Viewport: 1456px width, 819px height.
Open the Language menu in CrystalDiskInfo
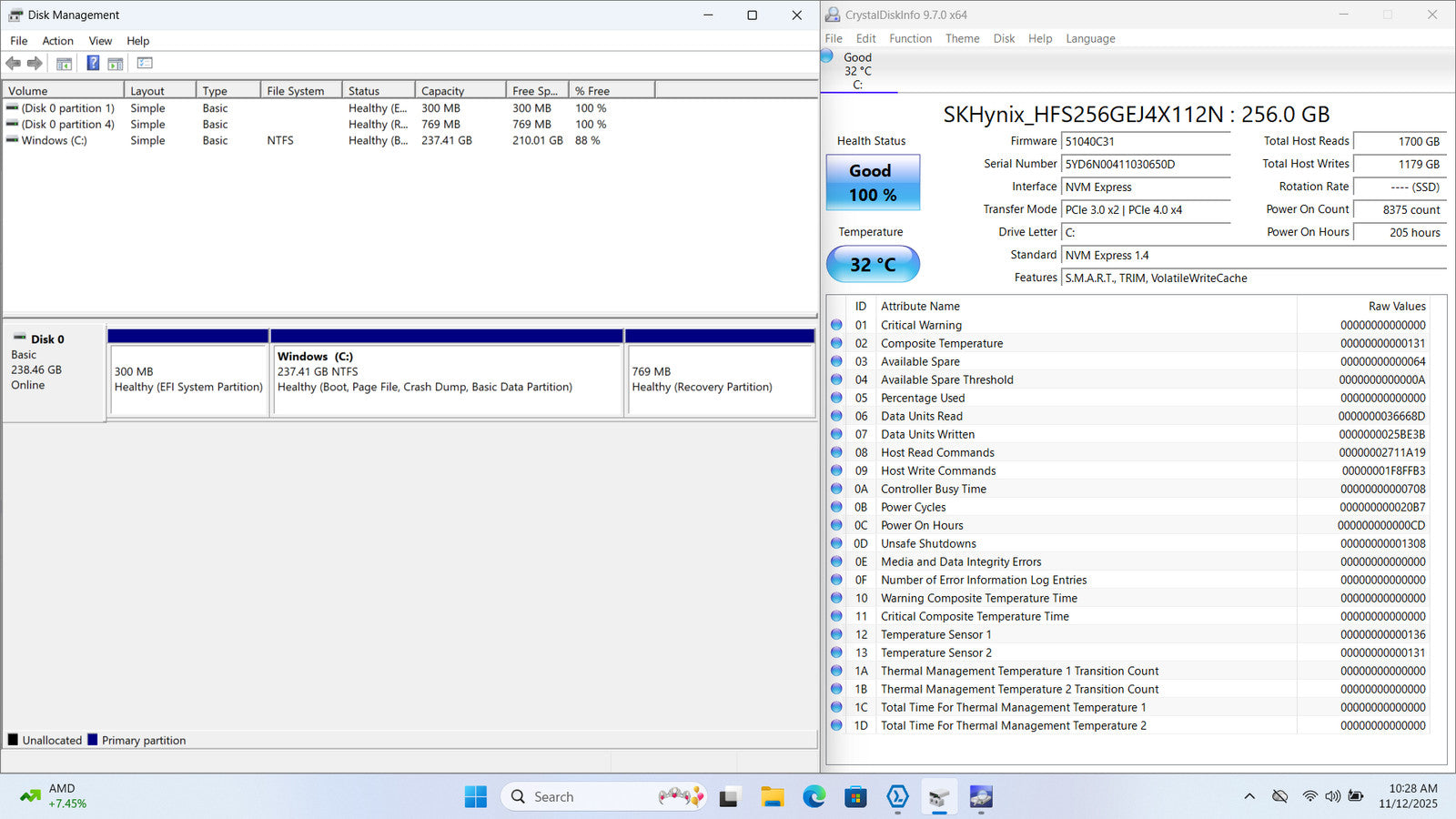(x=1090, y=39)
